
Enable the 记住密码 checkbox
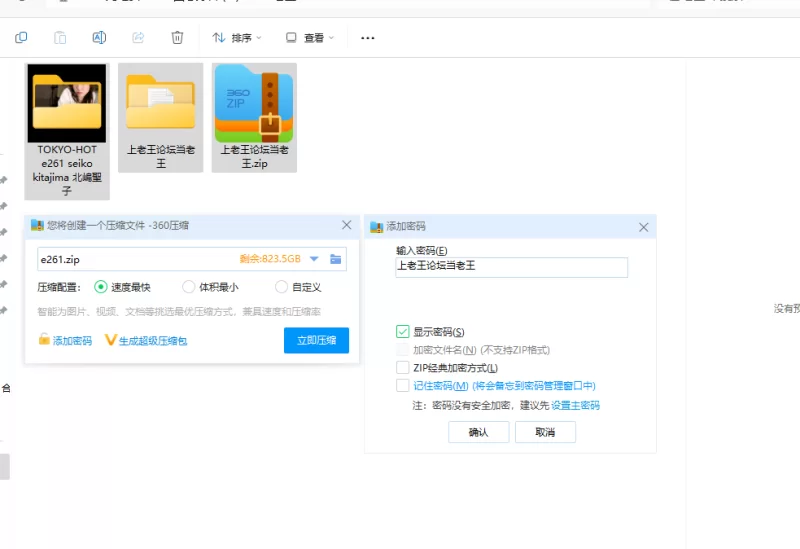tap(403, 386)
